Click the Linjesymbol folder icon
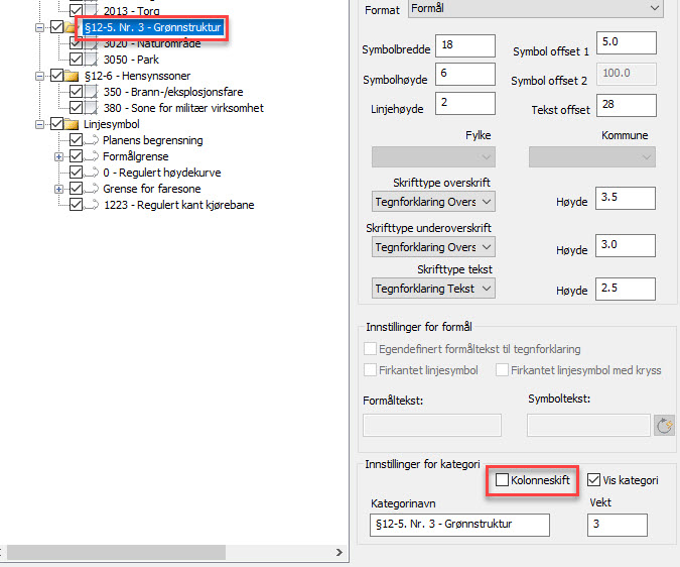Viewport: 680px width, 567px height. point(73,124)
